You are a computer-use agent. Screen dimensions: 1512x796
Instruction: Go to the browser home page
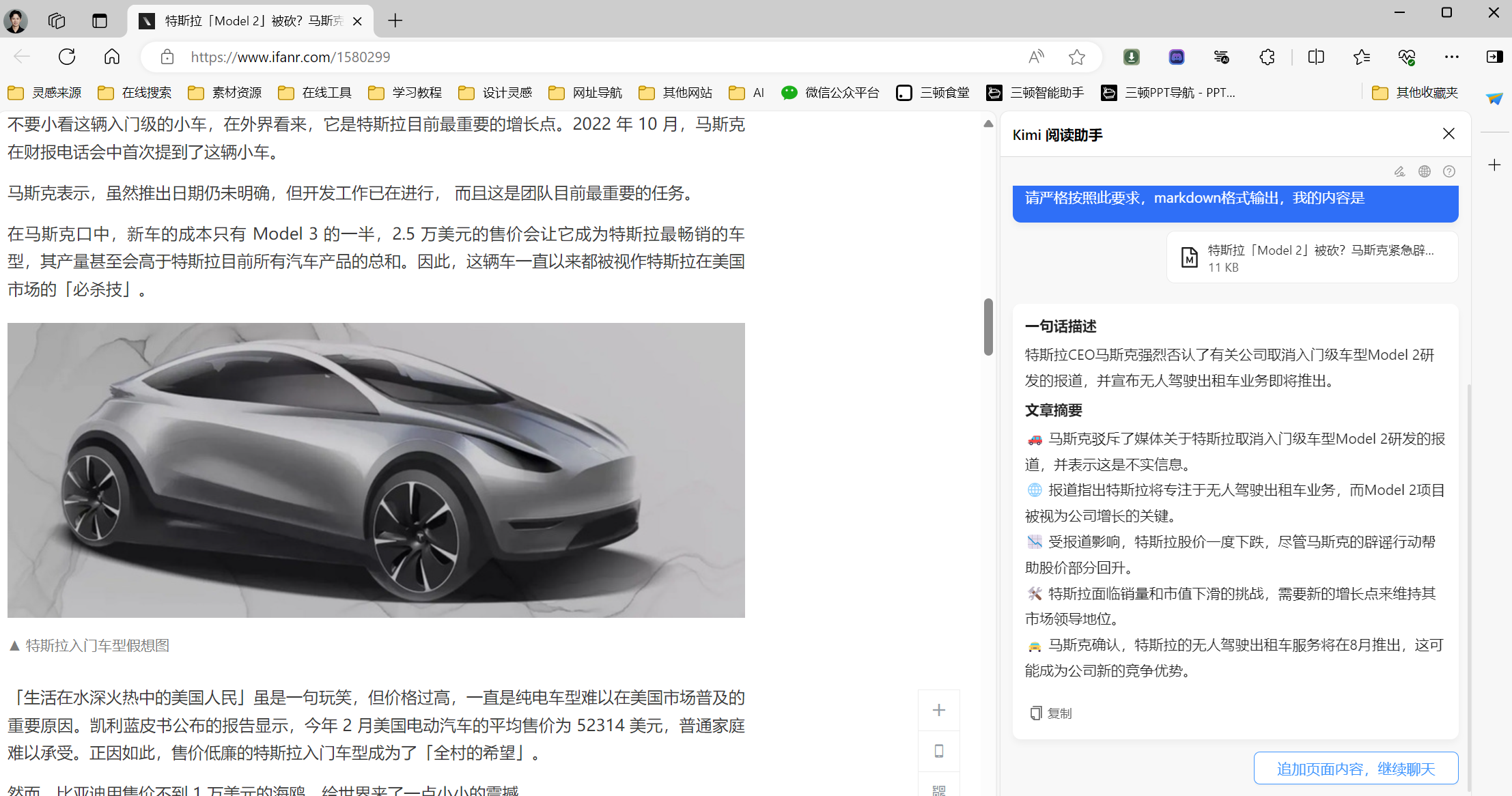(112, 57)
